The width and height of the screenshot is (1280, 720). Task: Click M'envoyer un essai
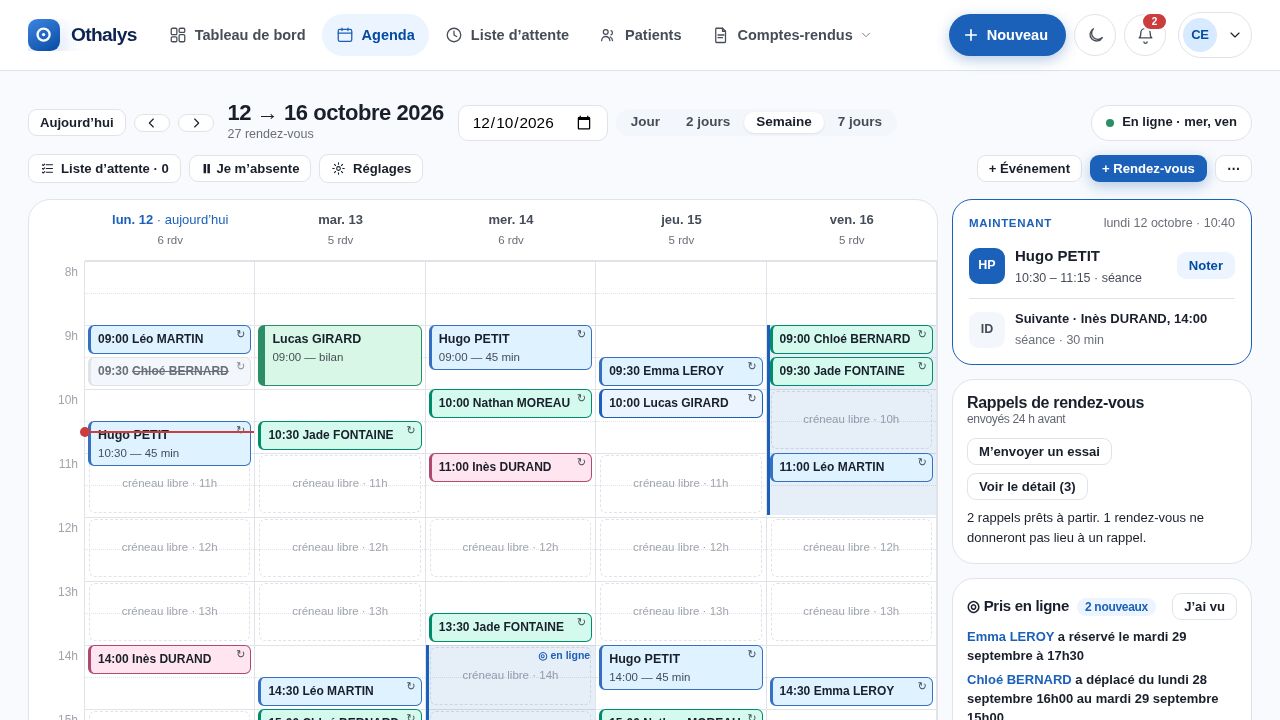(x=1039, y=451)
